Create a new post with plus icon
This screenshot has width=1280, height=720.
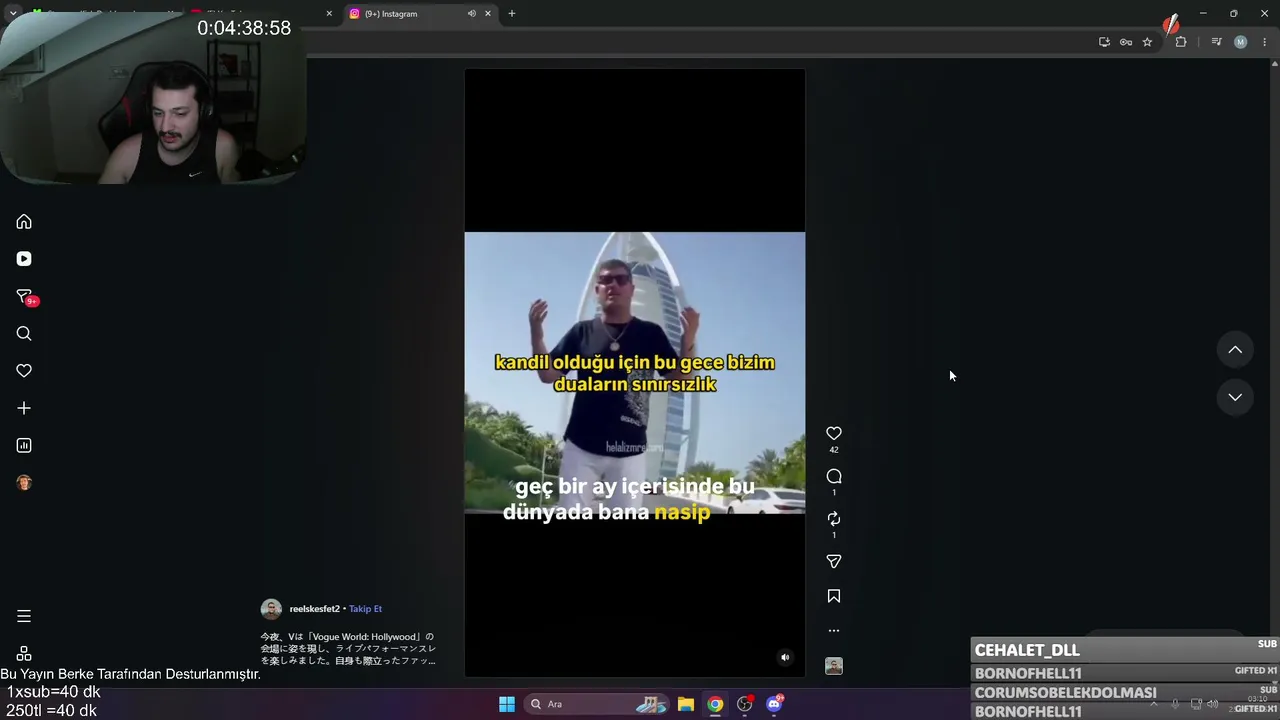click(24, 408)
